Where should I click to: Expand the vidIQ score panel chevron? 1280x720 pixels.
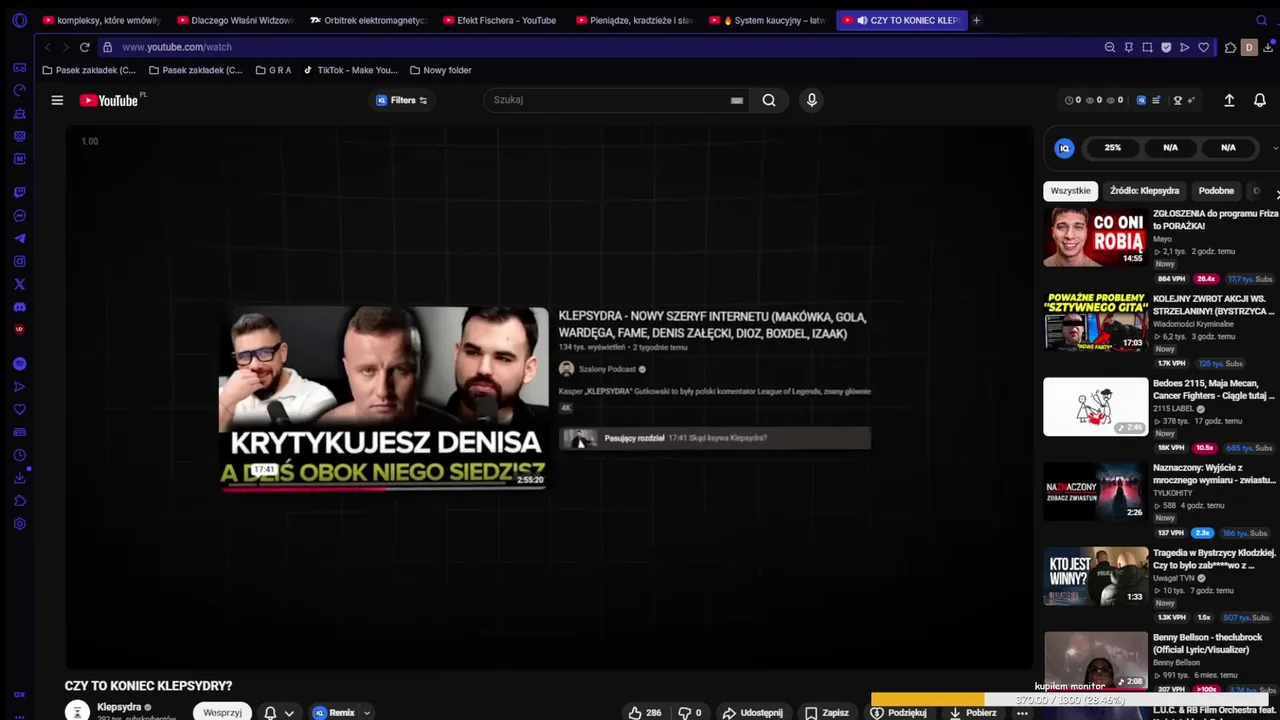[1275, 148]
